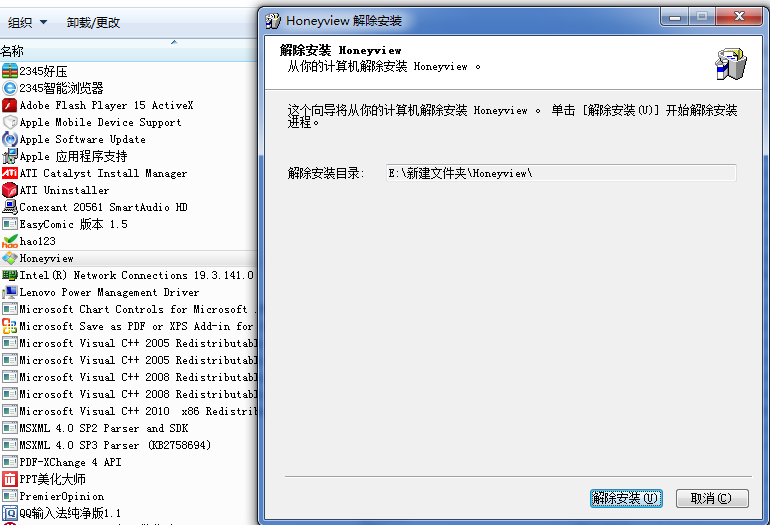Select the 2345智能浏览器 icon
The width and height of the screenshot is (770, 525).
coord(9,88)
